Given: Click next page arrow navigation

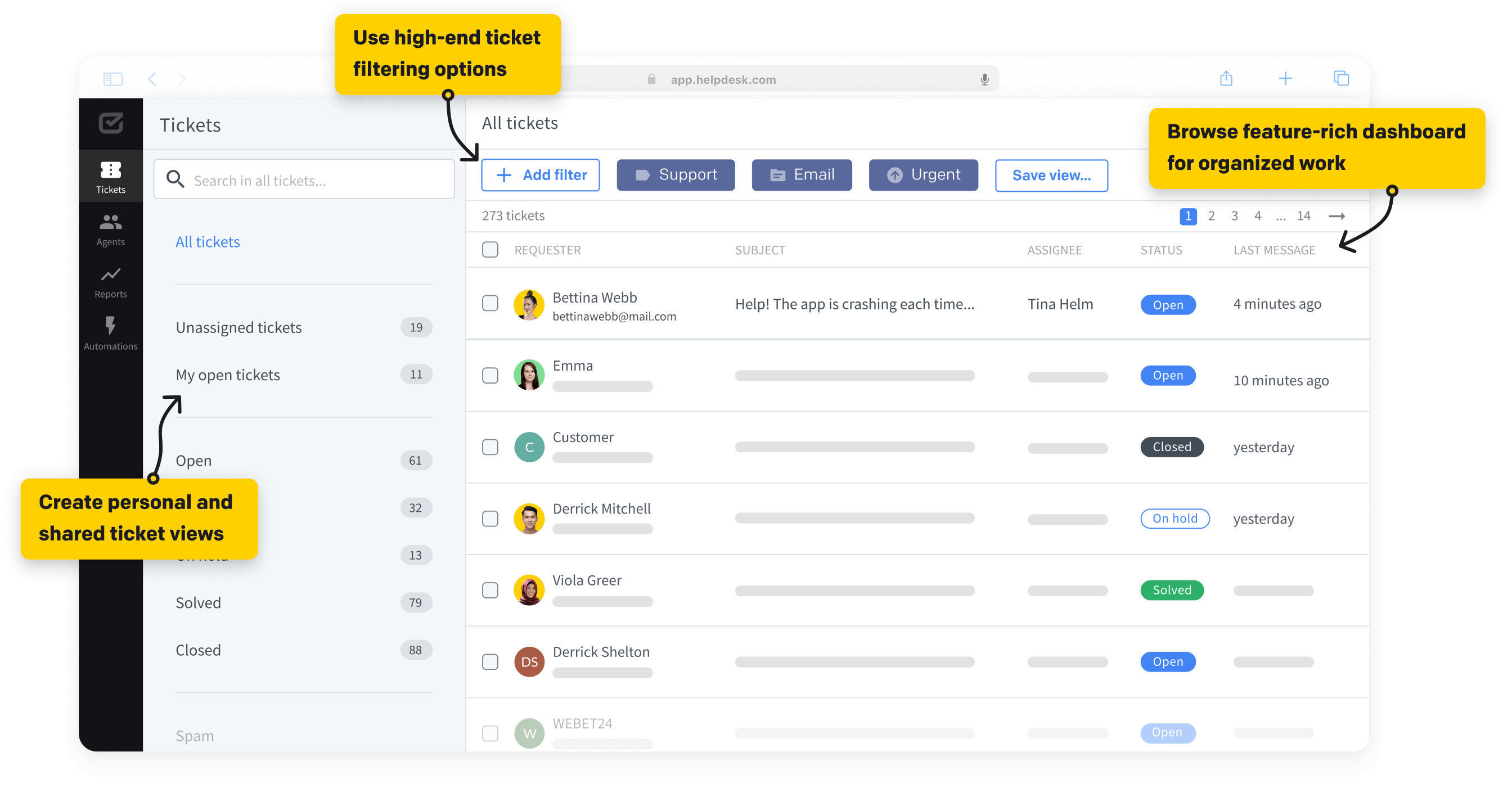Looking at the screenshot, I should coord(1338,215).
